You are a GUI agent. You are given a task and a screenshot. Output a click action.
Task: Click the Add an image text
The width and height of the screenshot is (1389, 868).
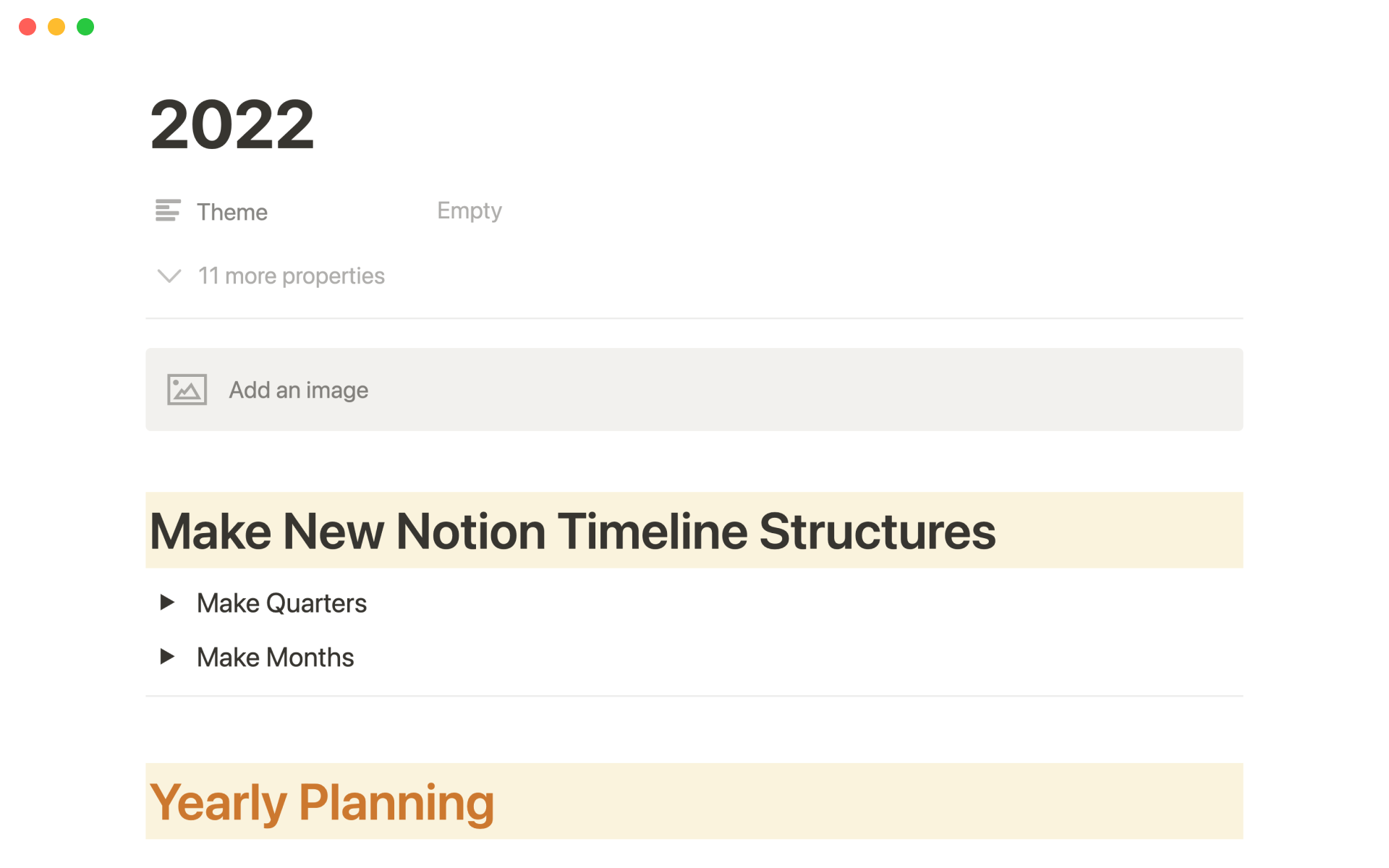click(298, 390)
